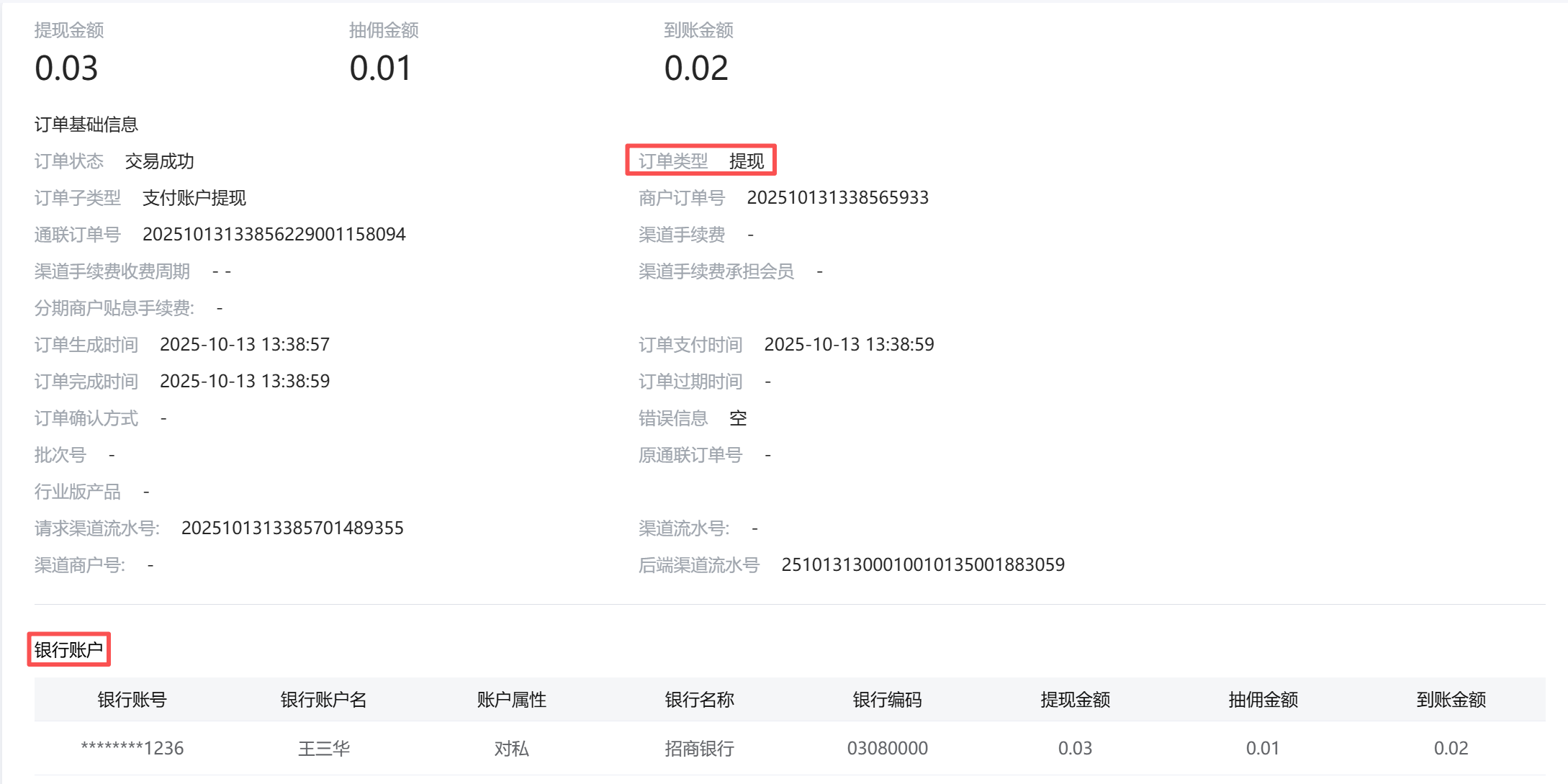
Task: Click the 银行编码 column header
Action: coord(887,700)
